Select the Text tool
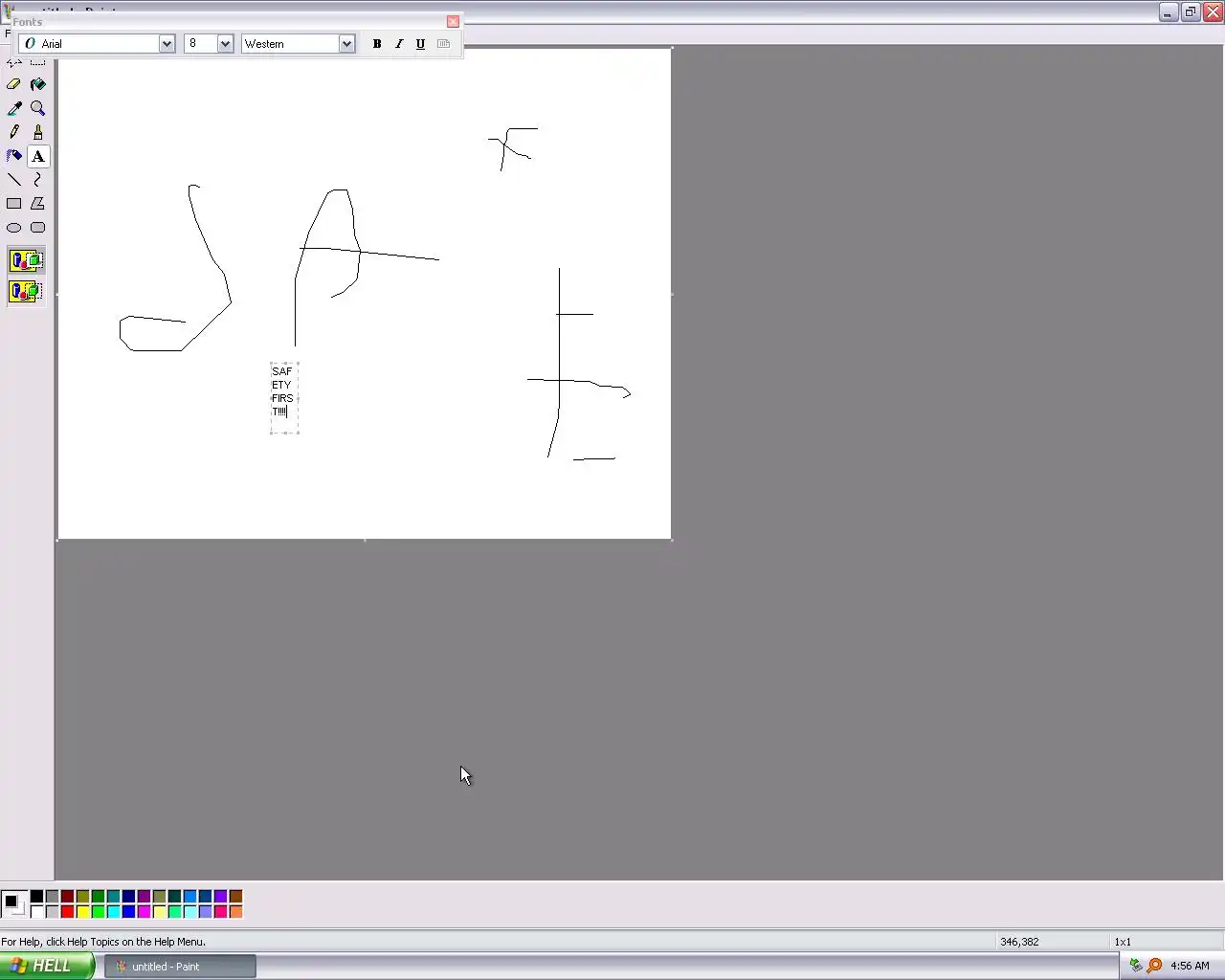Image resolution: width=1225 pixels, height=980 pixels. (38, 156)
